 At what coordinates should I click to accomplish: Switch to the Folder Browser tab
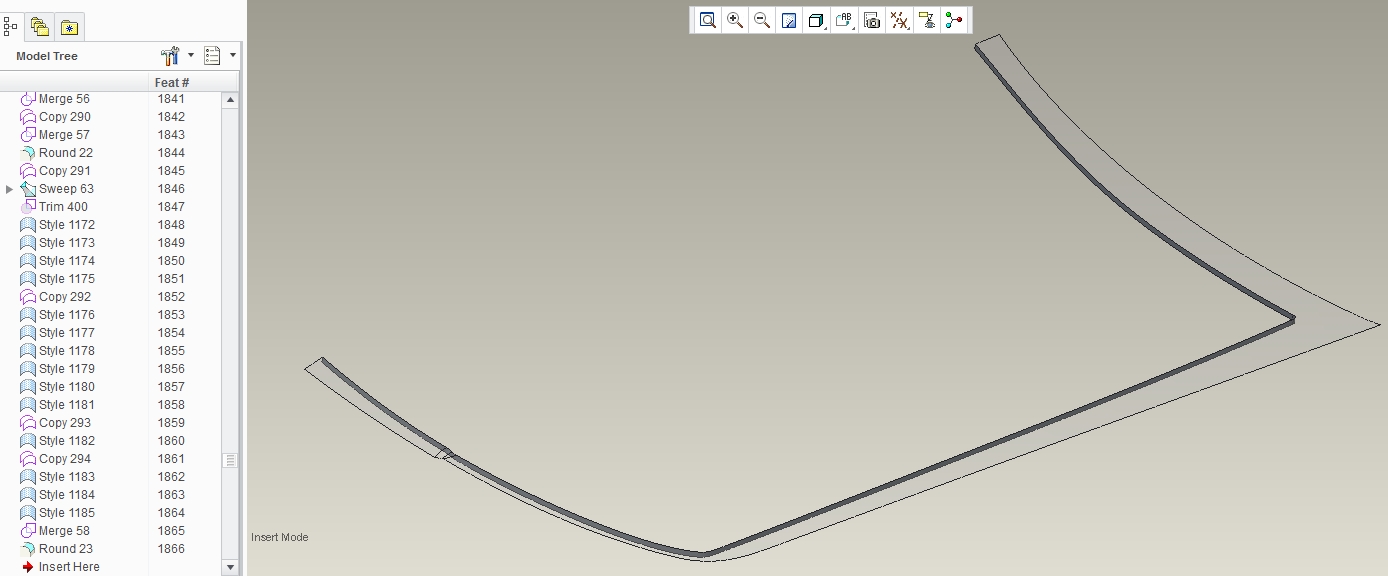[x=40, y=27]
